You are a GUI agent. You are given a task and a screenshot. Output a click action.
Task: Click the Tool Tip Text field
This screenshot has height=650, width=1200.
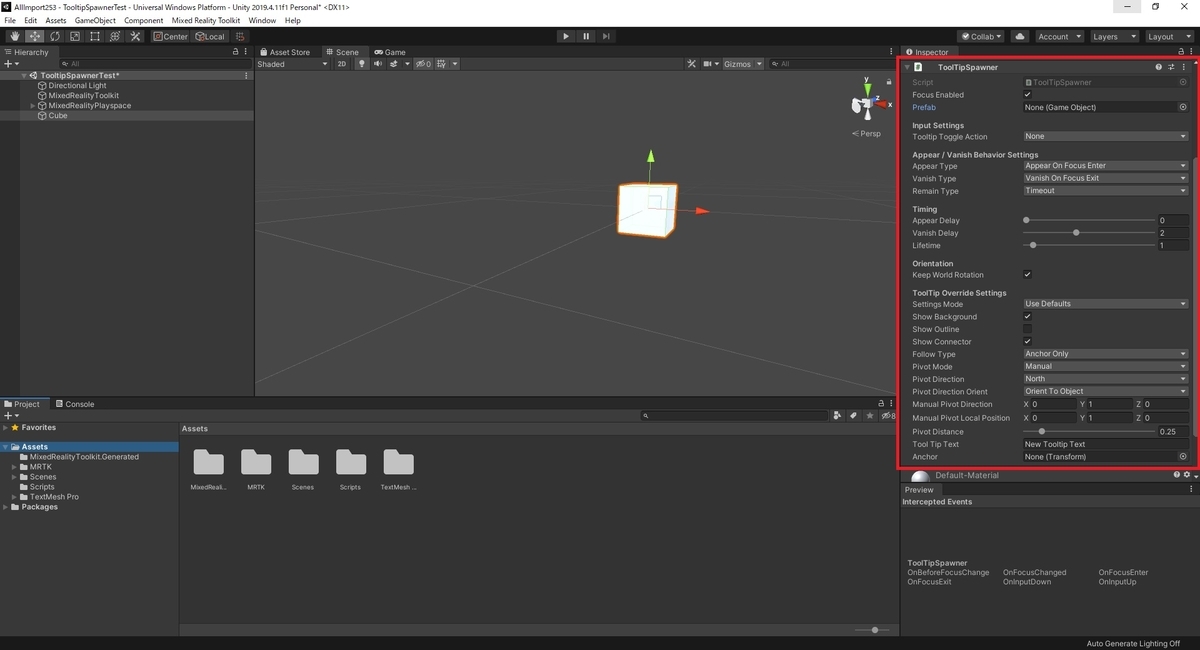[1105, 444]
